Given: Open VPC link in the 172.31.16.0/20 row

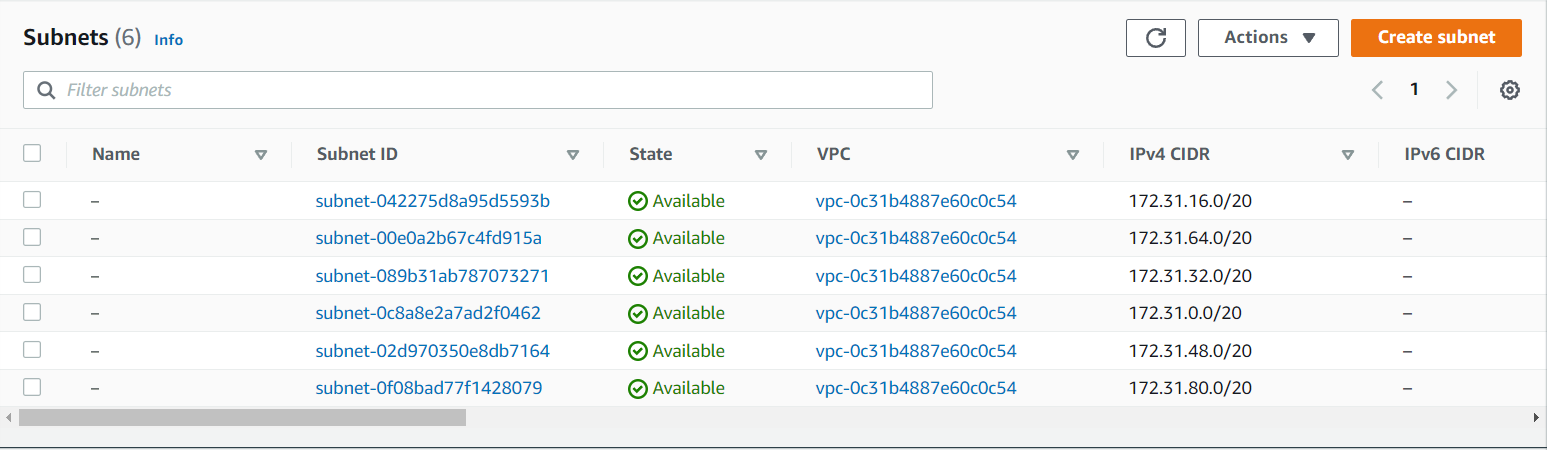Looking at the screenshot, I should tap(916, 201).
